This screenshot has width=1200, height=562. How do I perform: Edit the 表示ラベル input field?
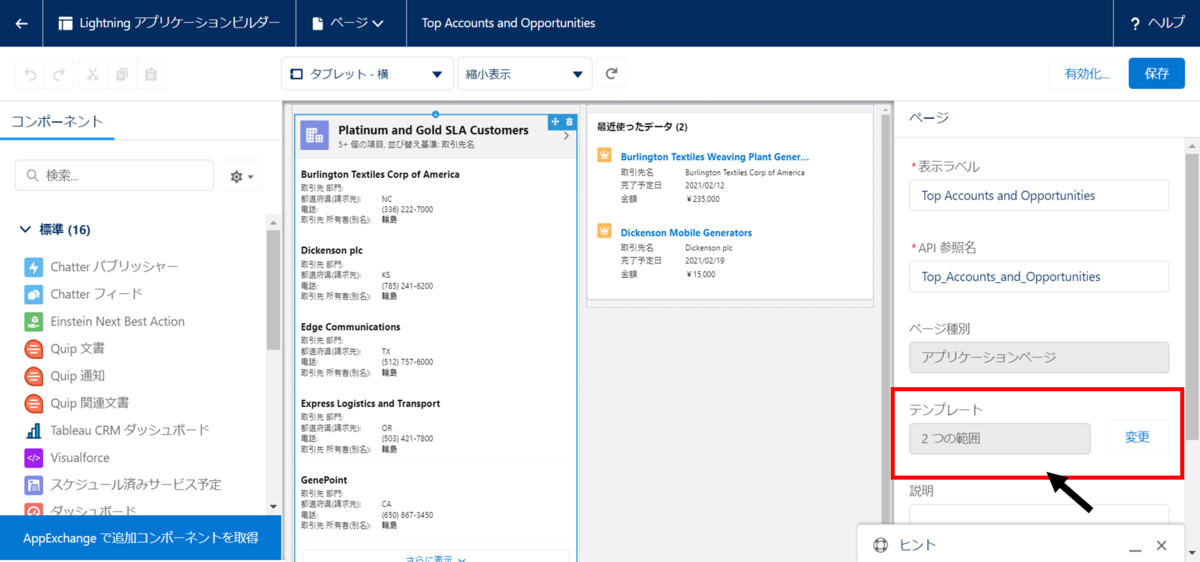coord(1039,196)
